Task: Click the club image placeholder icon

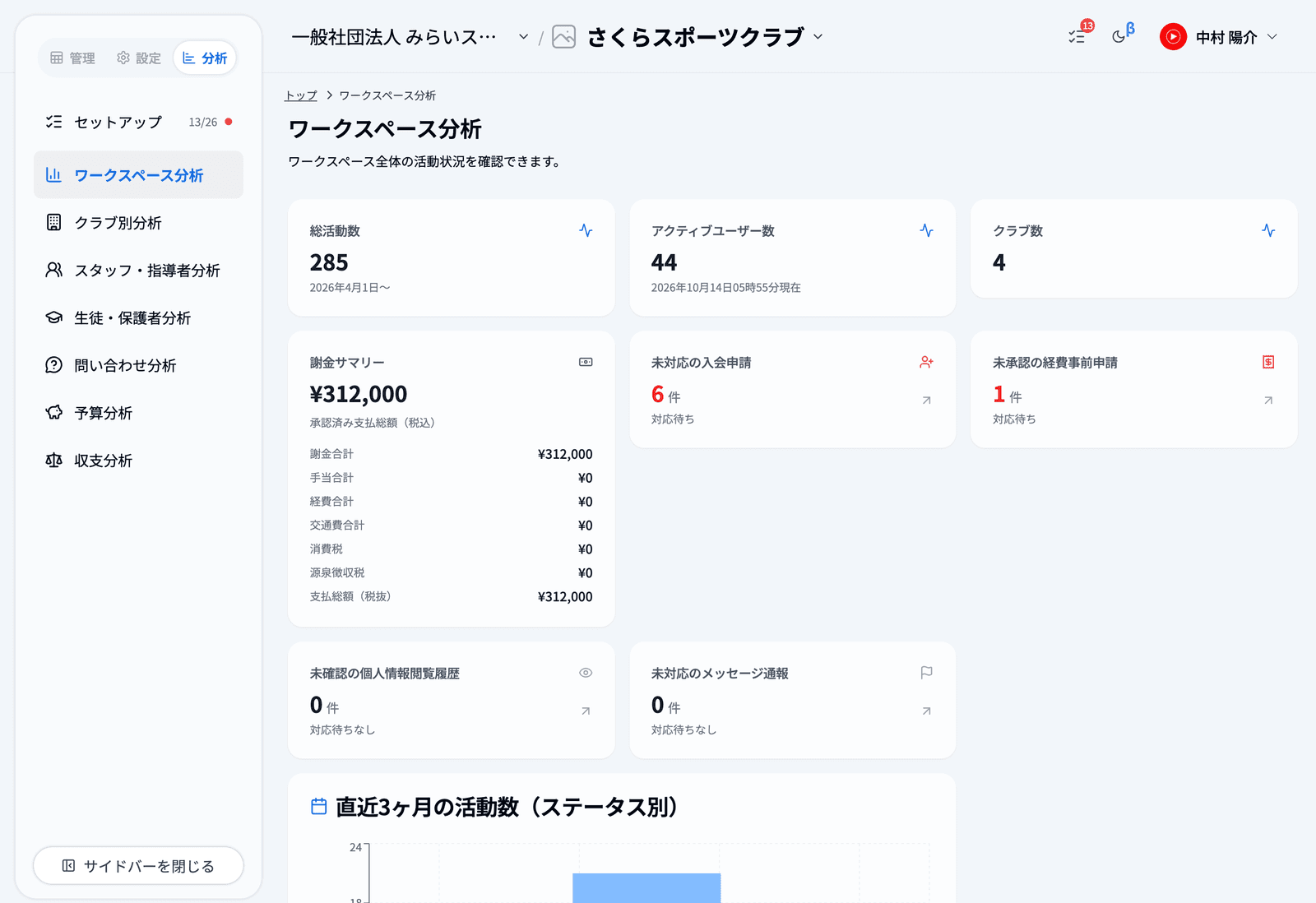Action: (563, 37)
